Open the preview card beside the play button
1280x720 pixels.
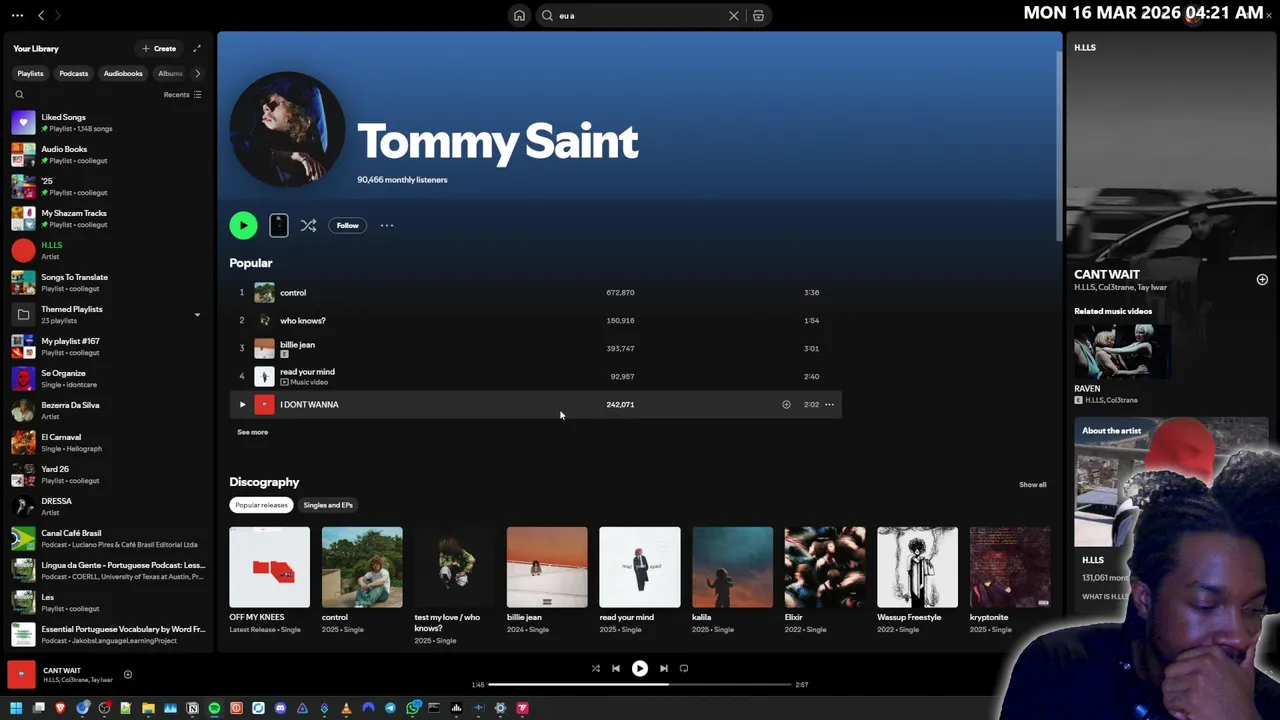(x=279, y=225)
